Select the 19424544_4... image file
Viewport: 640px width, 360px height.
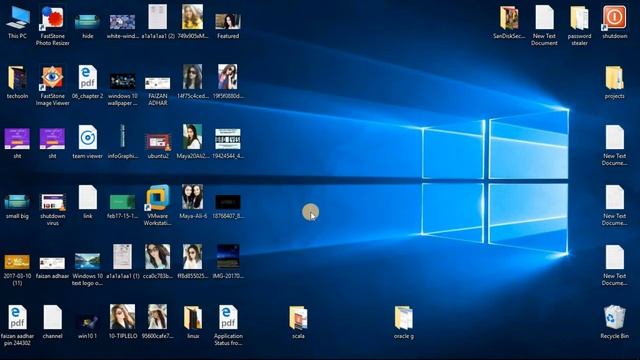tap(228, 139)
